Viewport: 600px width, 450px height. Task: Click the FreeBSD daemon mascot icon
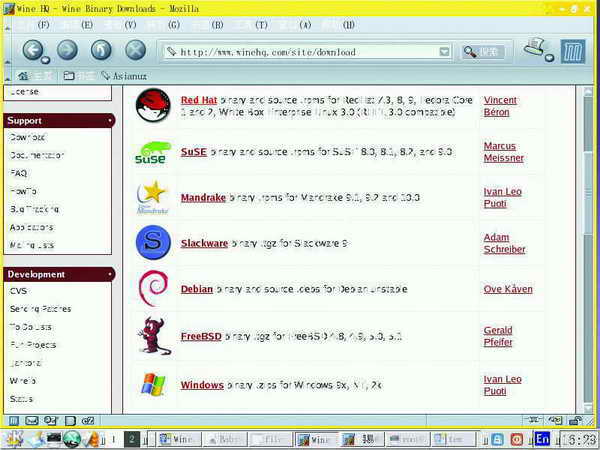tap(152, 336)
